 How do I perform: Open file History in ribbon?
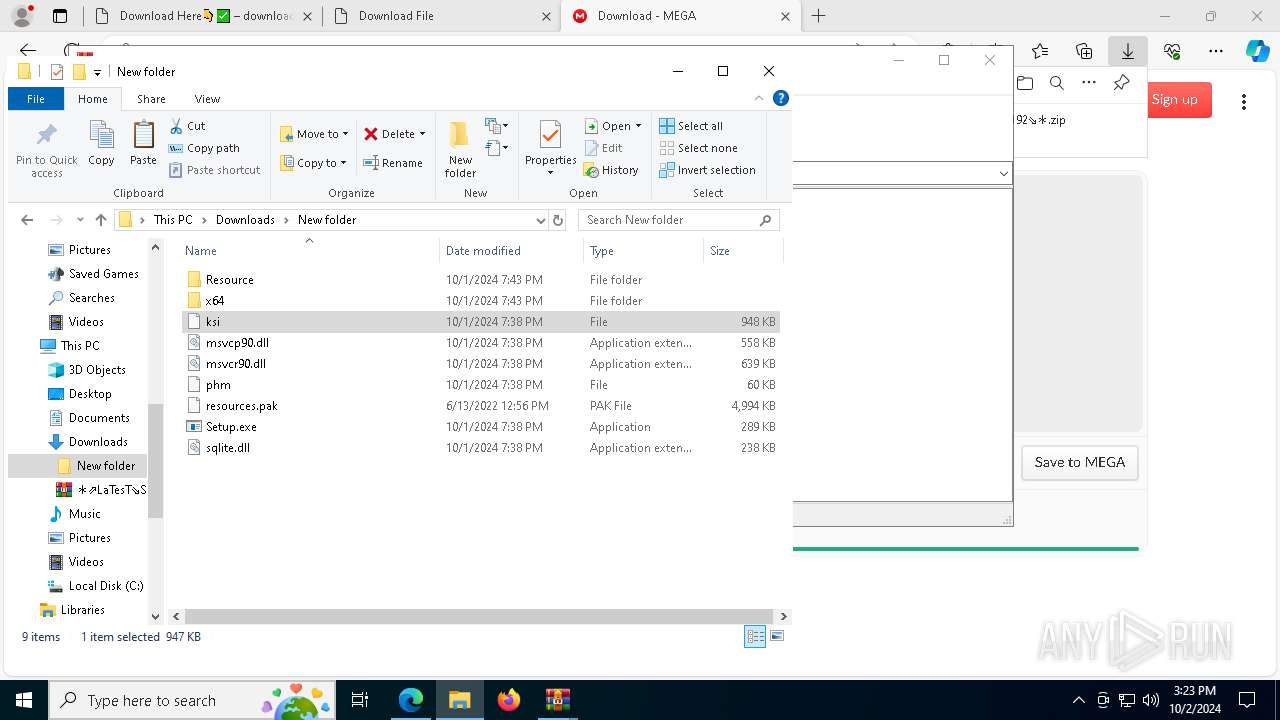(x=611, y=170)
